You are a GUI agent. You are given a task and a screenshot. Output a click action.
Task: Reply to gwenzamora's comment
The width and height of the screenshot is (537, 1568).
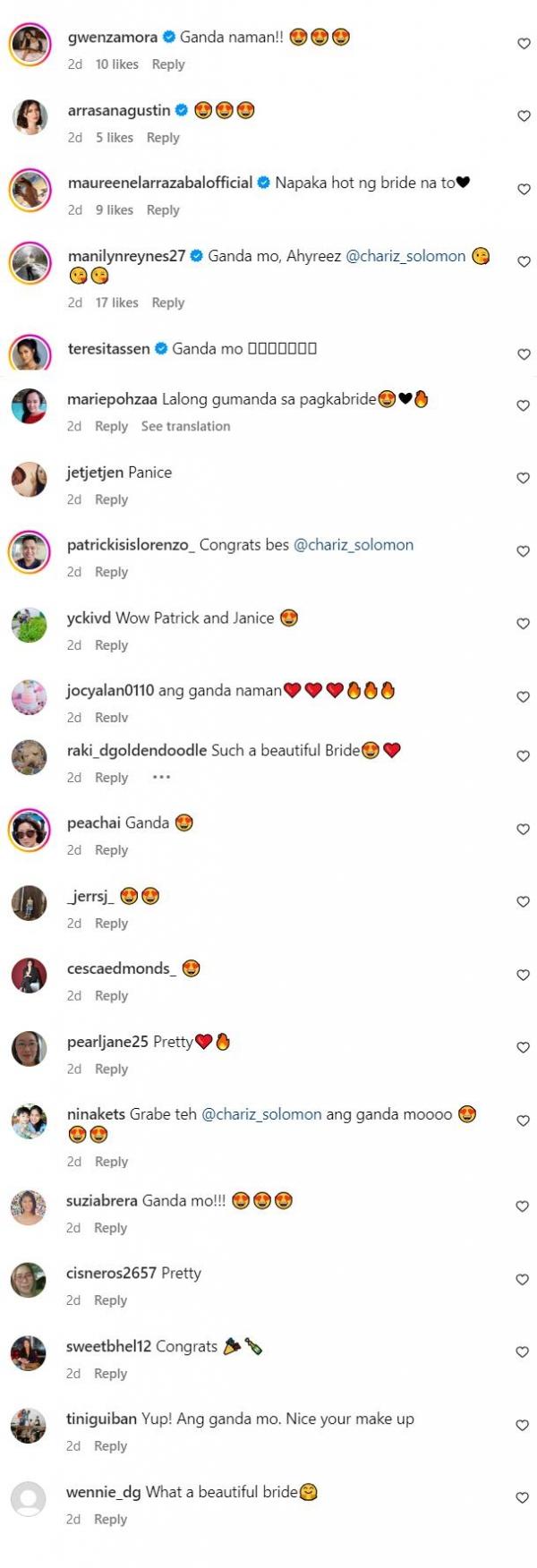coord(168,64)
